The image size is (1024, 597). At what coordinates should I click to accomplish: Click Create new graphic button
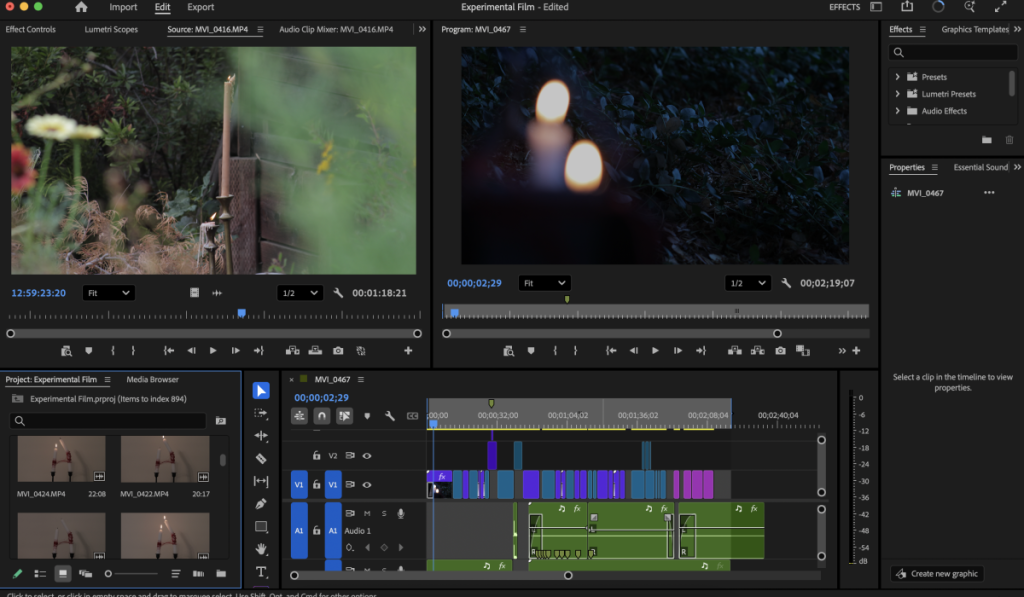point(937,573)
